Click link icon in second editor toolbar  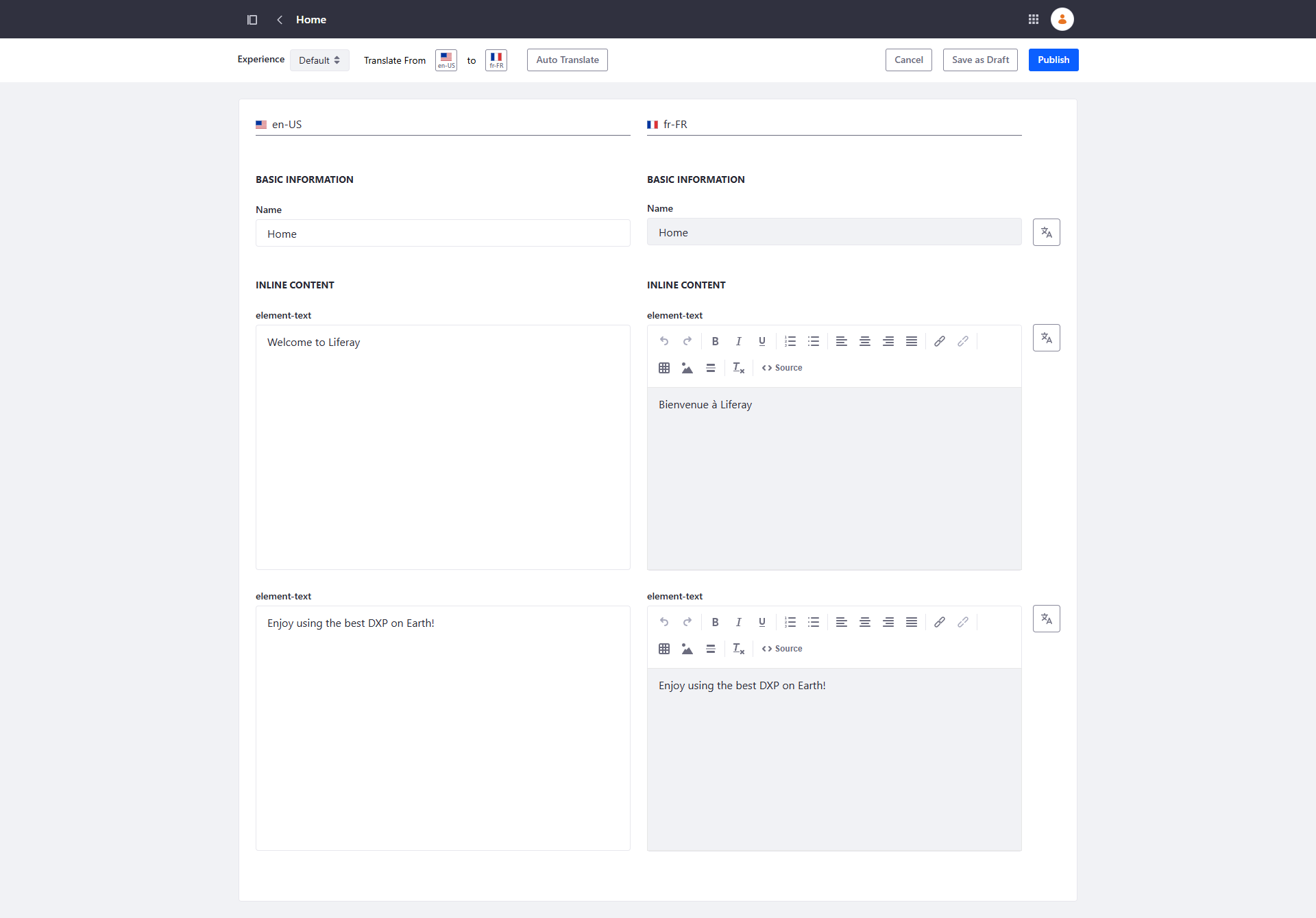[940, 622]
